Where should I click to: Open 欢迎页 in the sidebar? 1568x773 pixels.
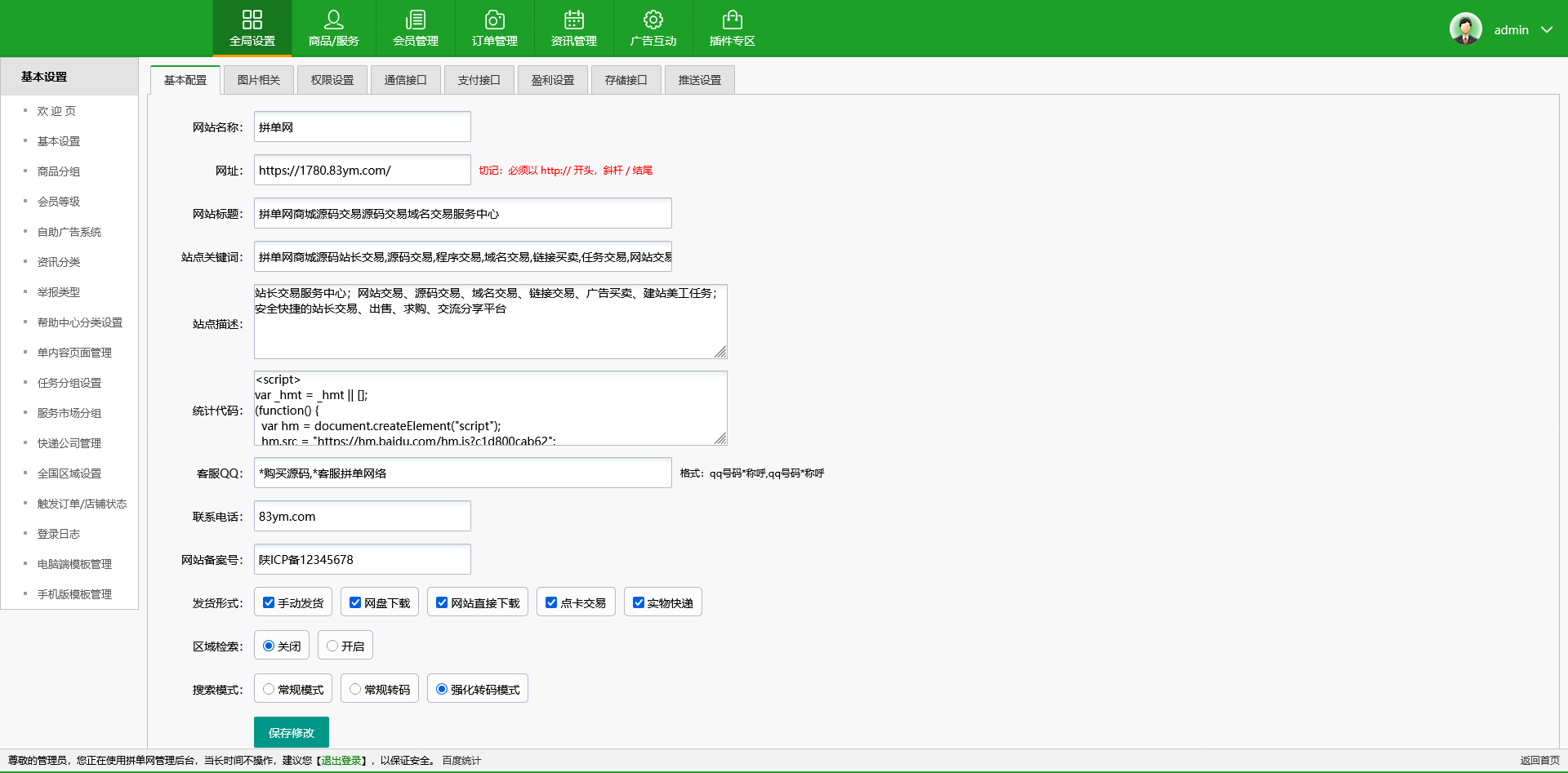click(56, 111)
